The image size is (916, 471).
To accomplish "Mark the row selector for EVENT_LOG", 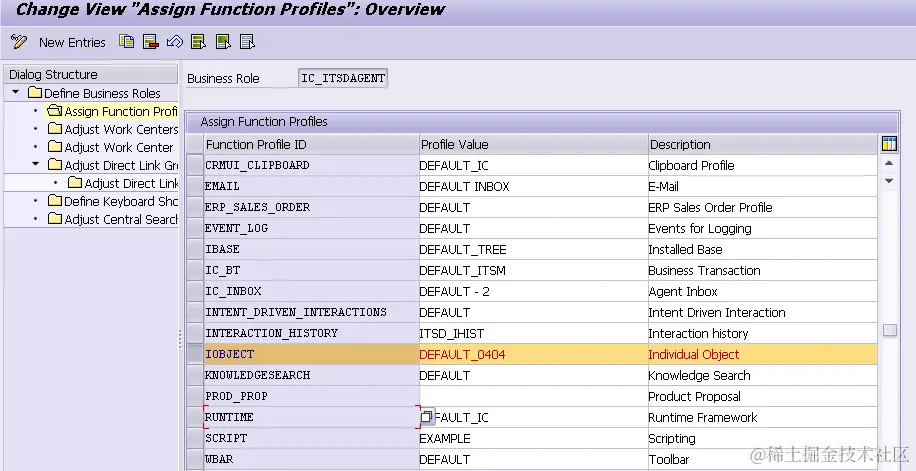I will click(195, 228).
